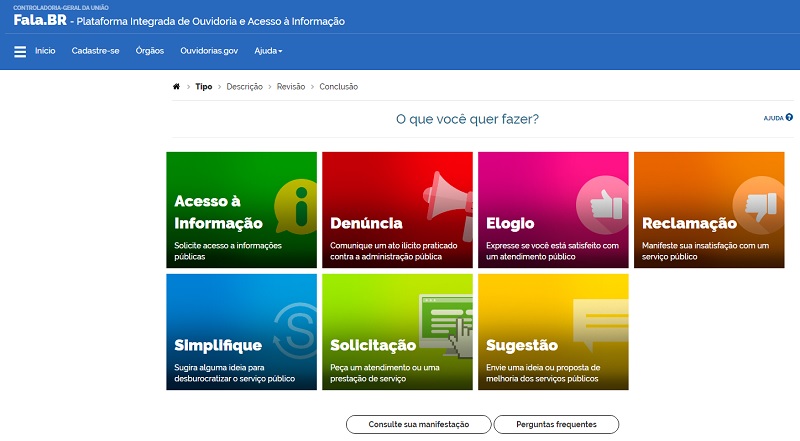Select the Simplifique card title

tap(218, 345)
